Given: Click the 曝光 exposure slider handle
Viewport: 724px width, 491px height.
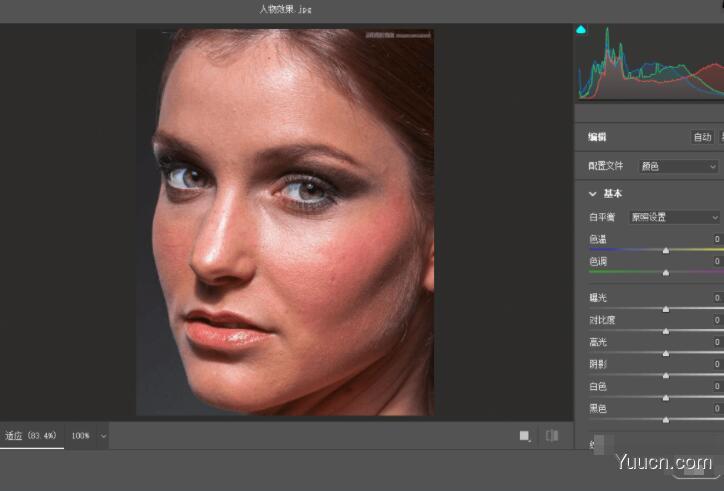Looking at the screenshot, I should point(666,309).
